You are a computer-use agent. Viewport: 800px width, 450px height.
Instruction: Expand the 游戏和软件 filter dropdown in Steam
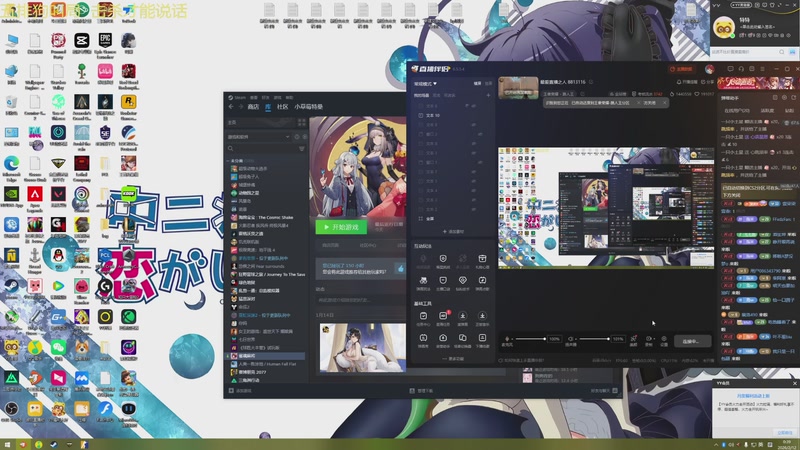(x=259, y=137)
